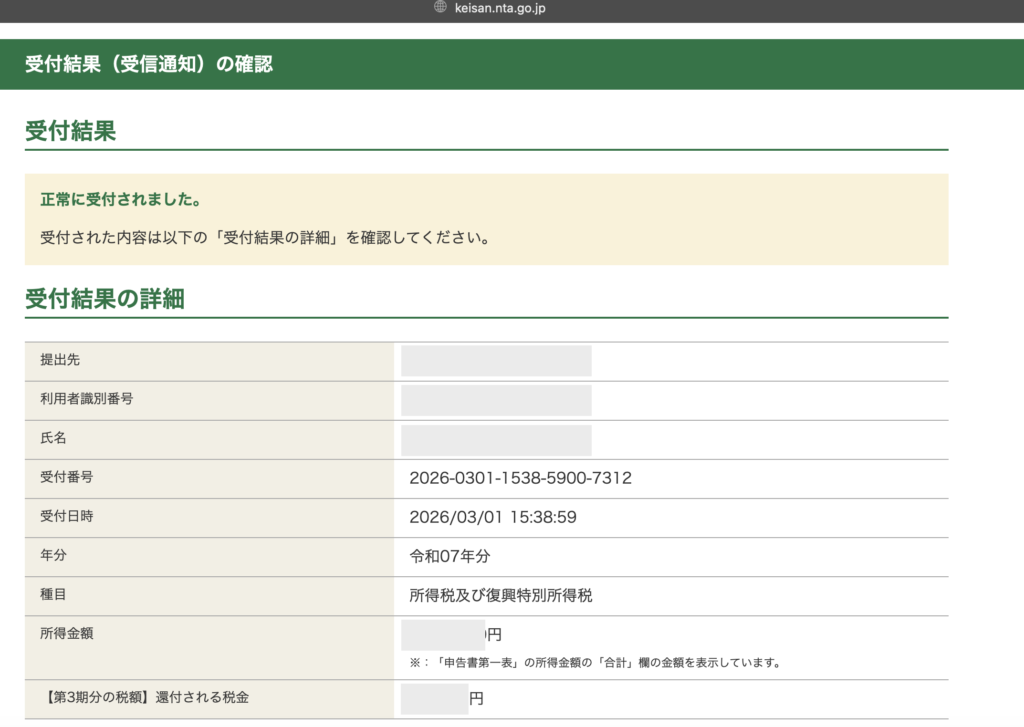The image size is (1024, 727).
Task: Click the globe icon in the address bar
Action: 439,8
